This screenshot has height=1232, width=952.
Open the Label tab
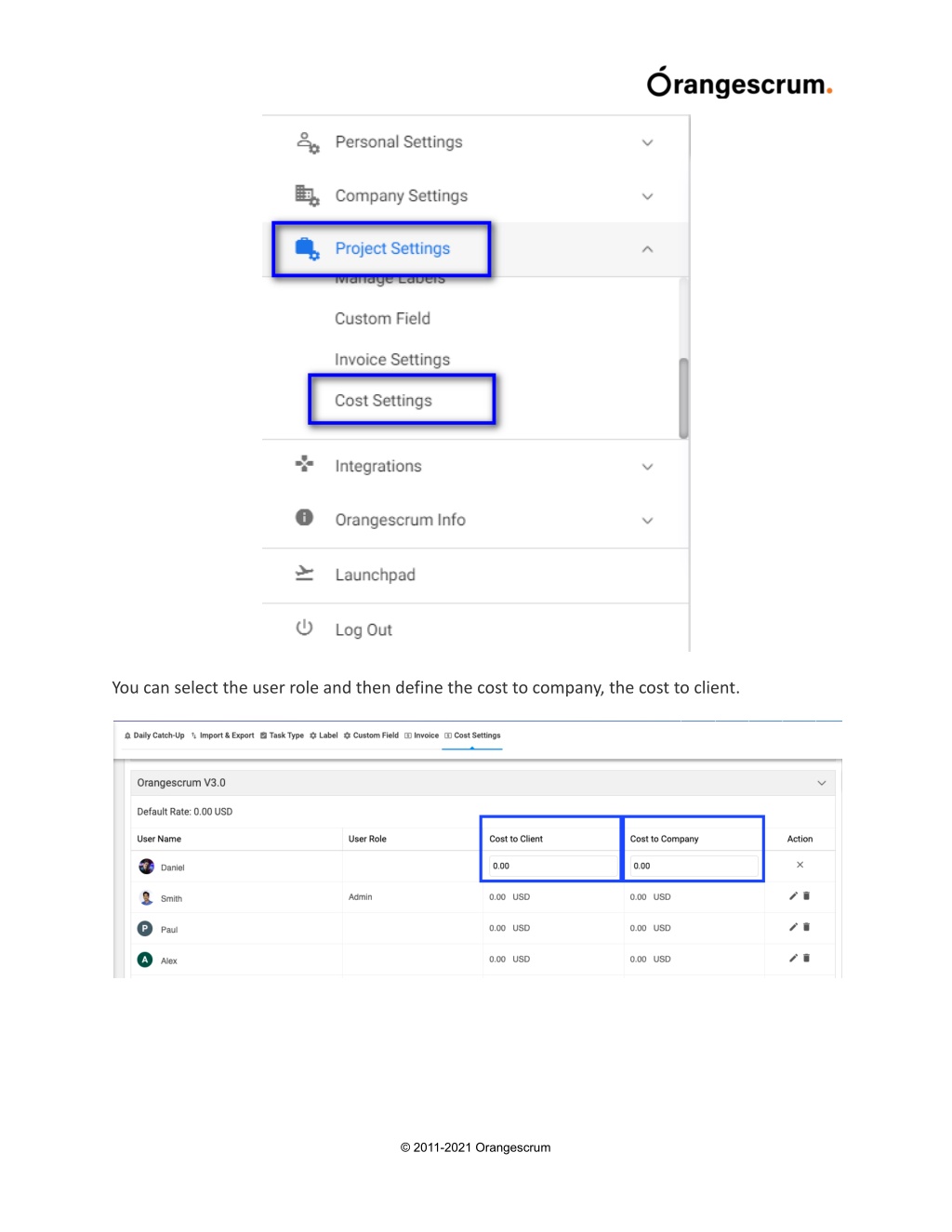click(x=324, y=735)
